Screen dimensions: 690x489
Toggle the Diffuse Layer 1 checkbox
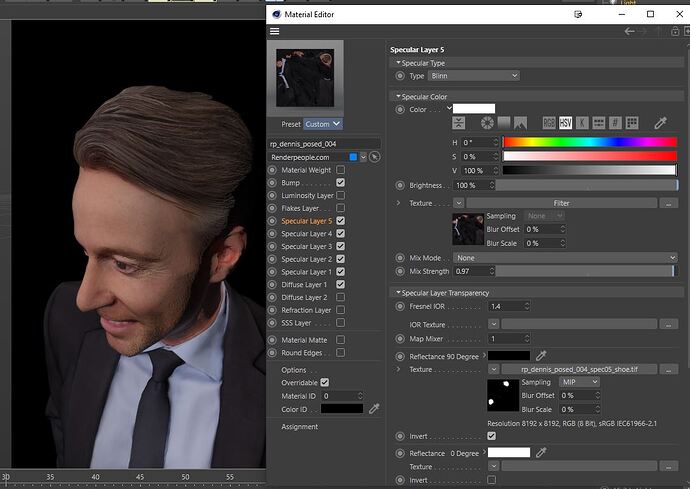point(341,284)
